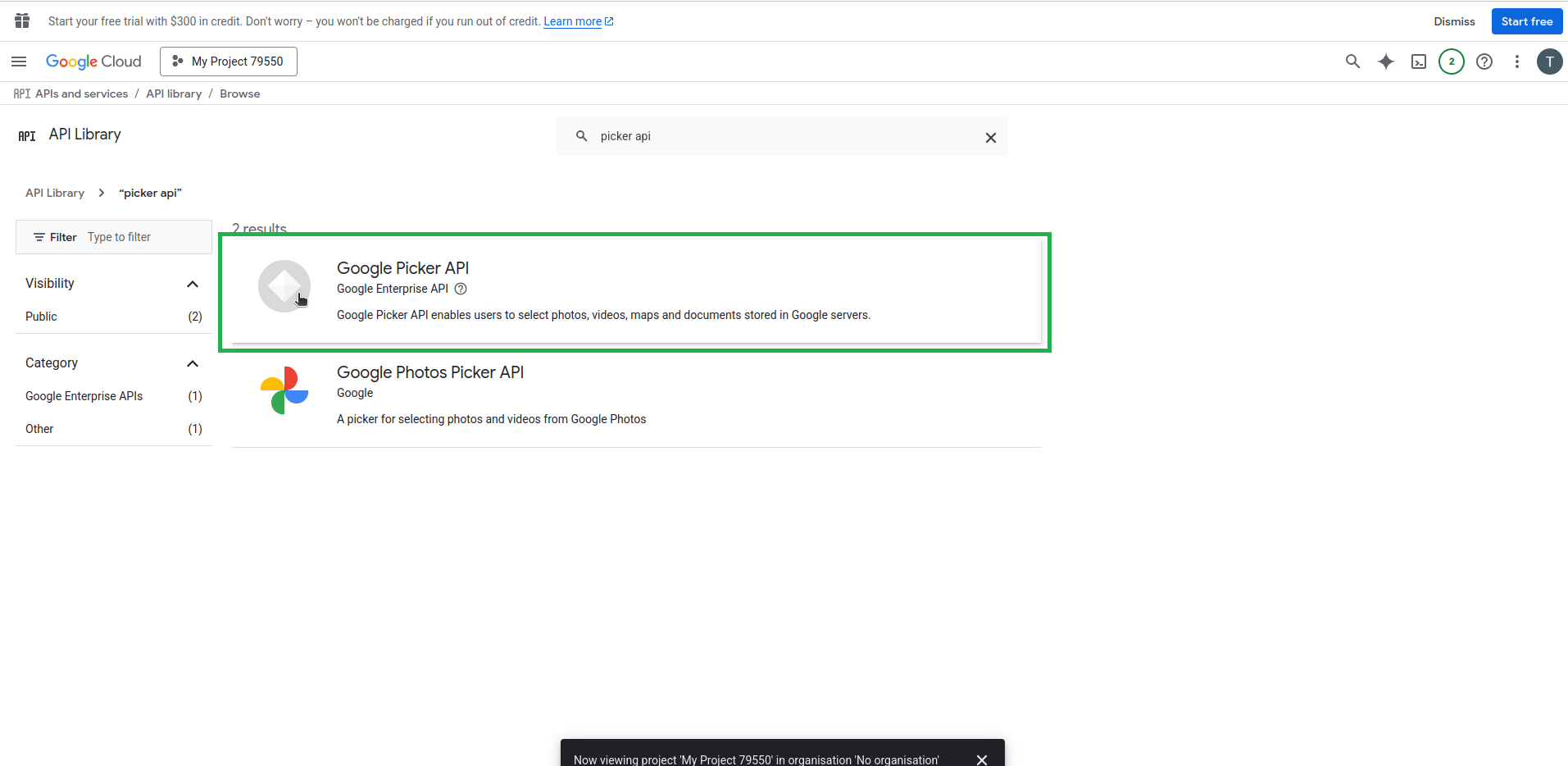Click the Start free button
Screen dimensions: 1568x766
1526,21
